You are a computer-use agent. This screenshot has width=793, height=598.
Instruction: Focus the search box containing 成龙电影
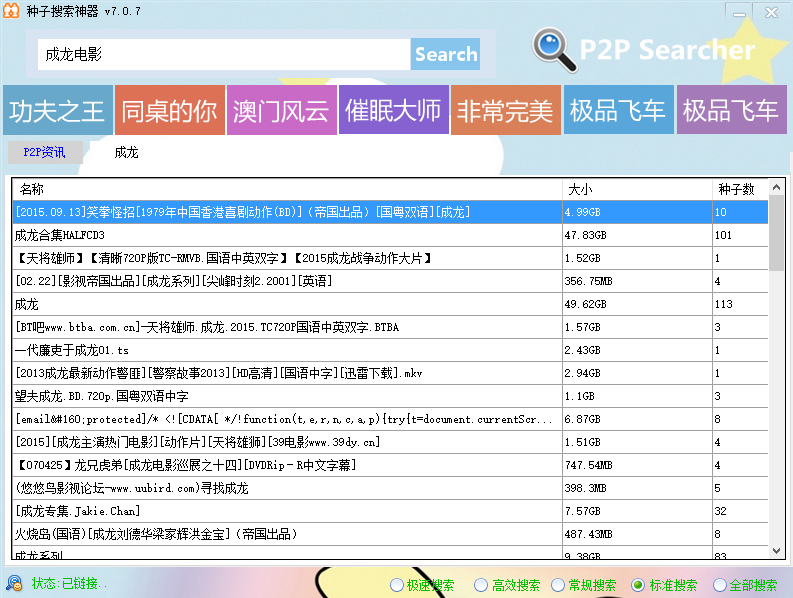(224, 54)
